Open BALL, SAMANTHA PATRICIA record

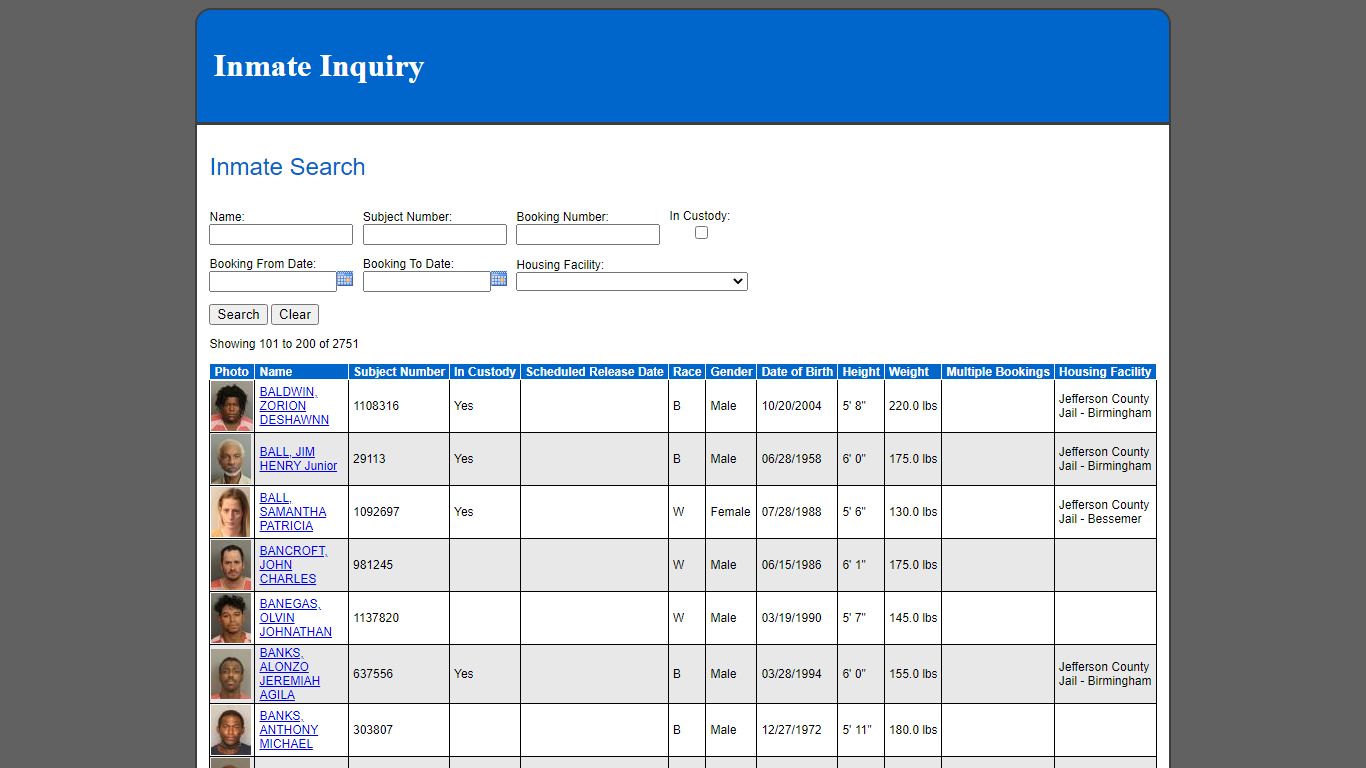pyautogui.click(x=293, y=512)
